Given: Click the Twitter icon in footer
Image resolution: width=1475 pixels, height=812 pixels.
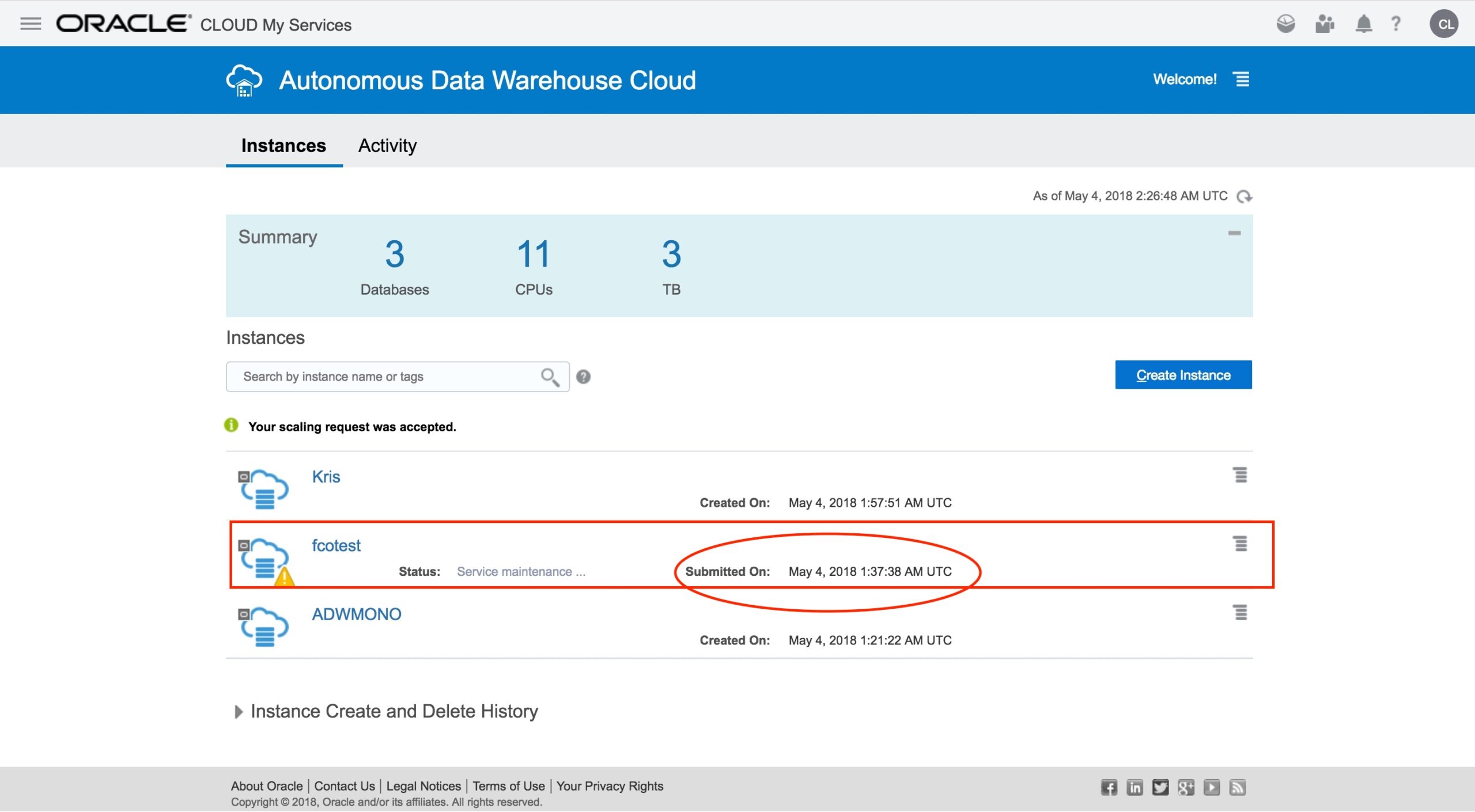Looking at the screenshot, I should 1160,787.
